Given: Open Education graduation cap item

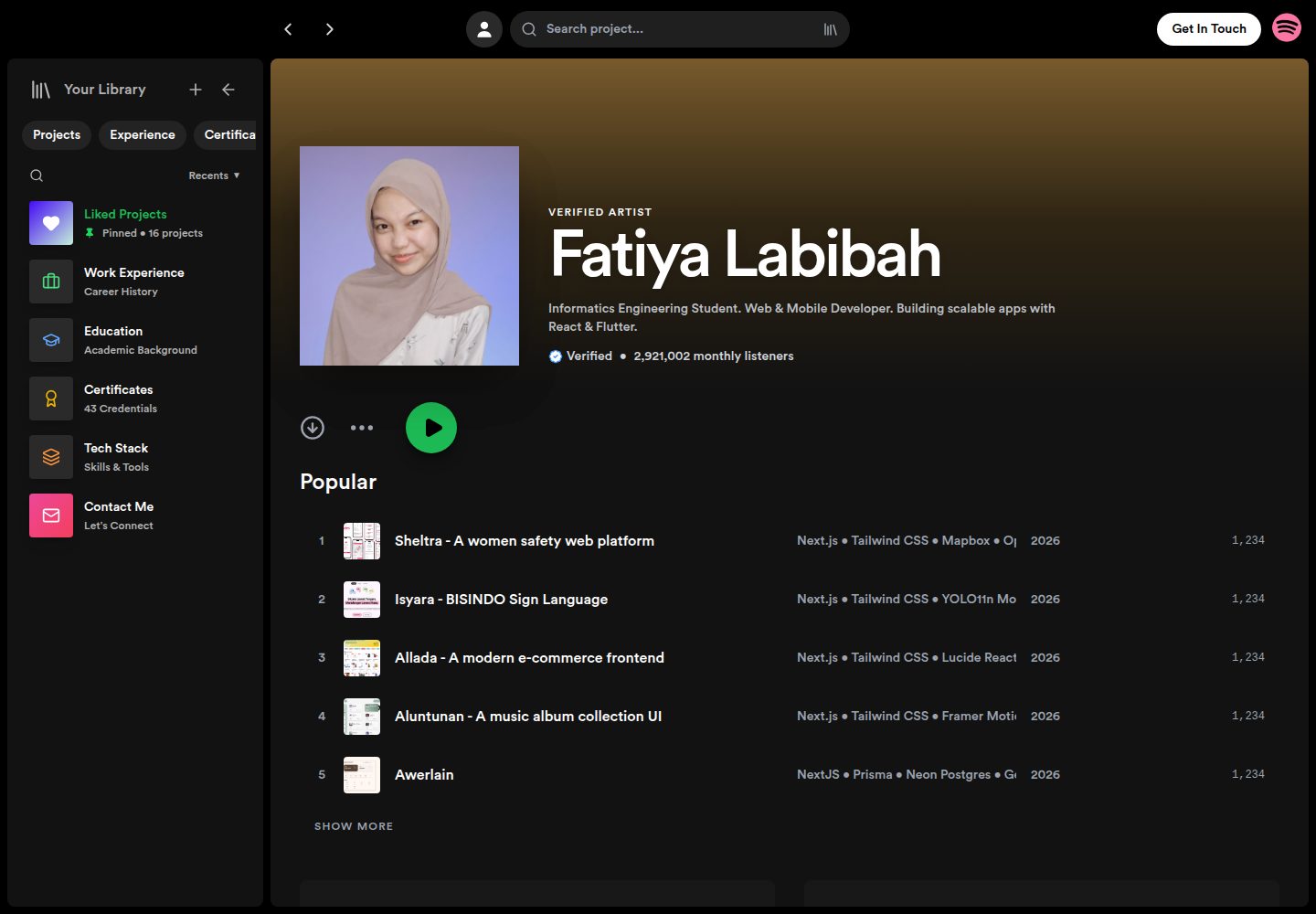Looking at the screenshot, I should (x=135, y=340).
